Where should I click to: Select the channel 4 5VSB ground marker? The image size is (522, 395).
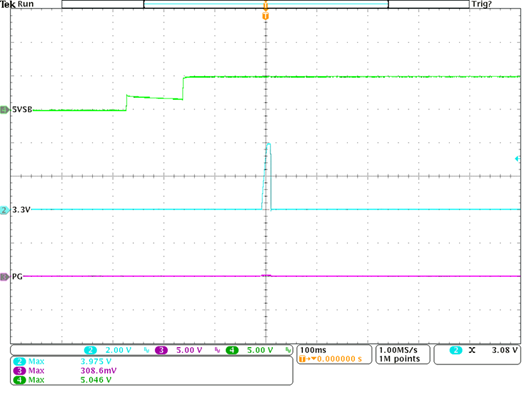click(x=5, y=109)
